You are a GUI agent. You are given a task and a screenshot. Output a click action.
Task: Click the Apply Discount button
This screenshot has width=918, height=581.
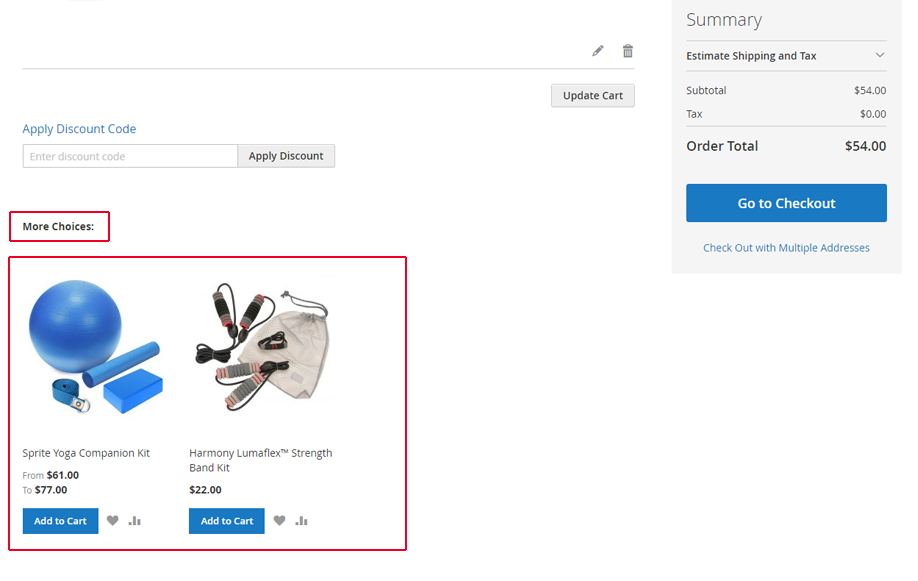tap(286, 156)
